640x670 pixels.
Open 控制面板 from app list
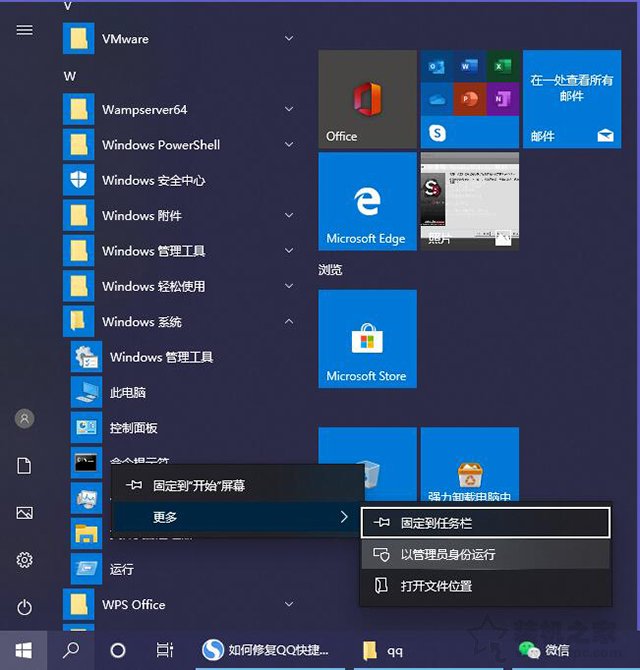[x=134, y=428]
